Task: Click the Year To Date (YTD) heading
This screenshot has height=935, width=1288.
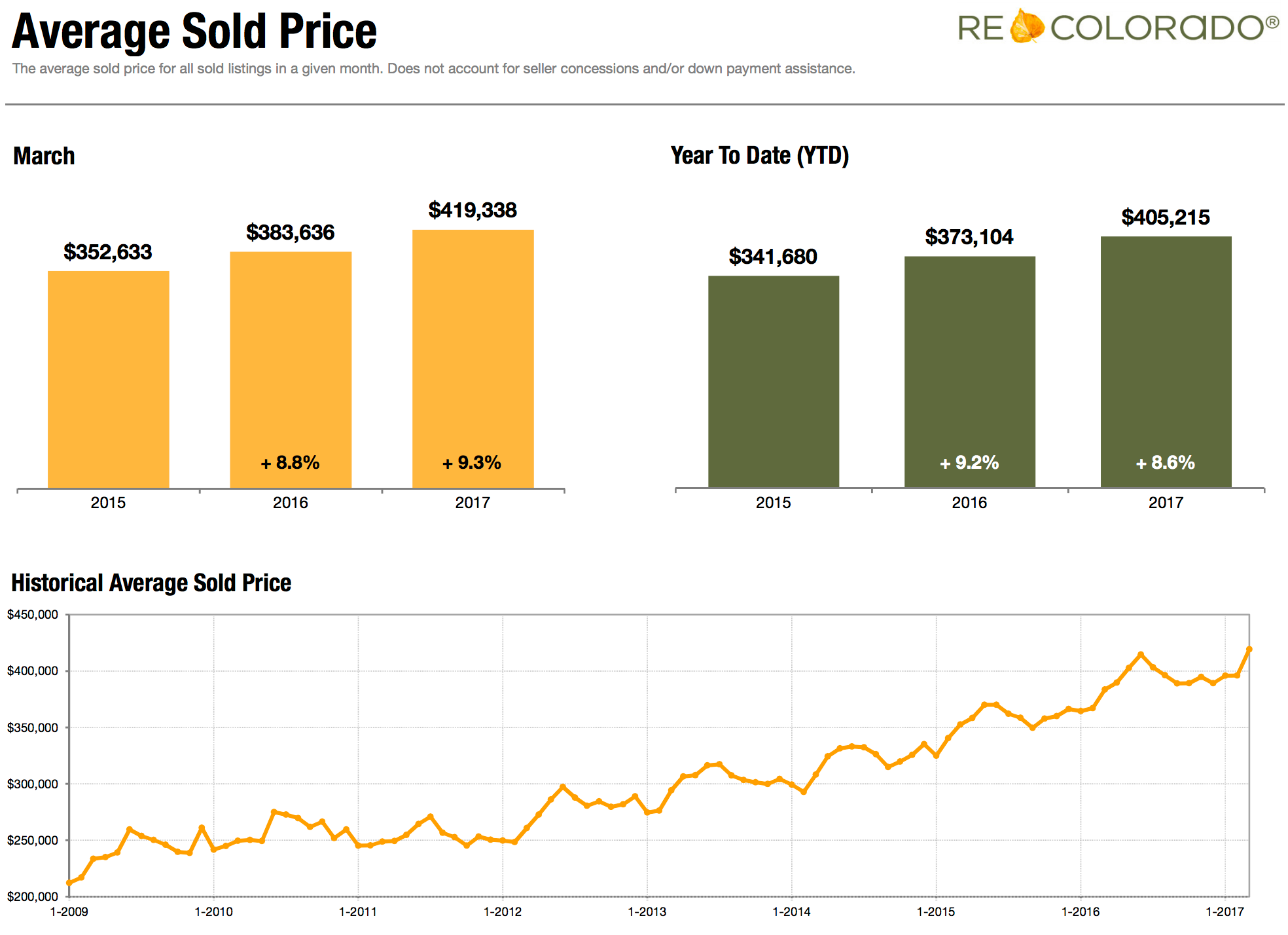Action: pos(760,156)
